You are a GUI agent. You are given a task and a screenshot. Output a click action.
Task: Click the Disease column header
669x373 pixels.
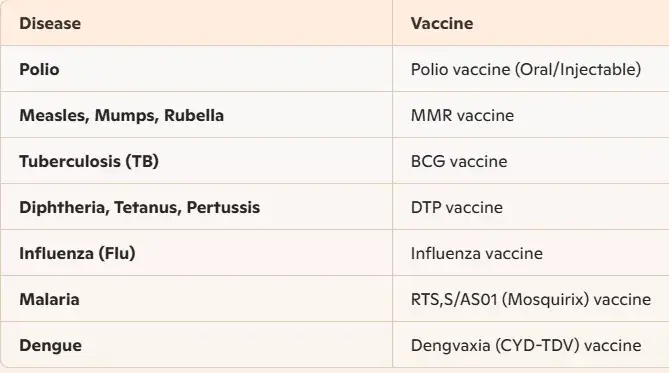click(x=196, y=23)
